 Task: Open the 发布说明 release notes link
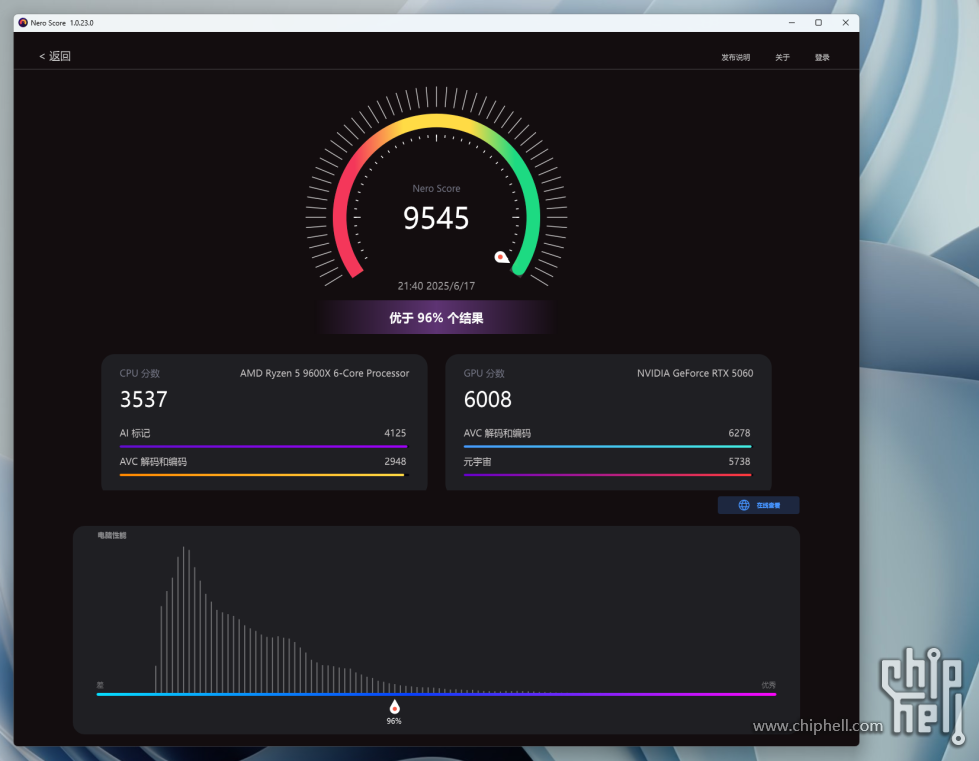[x=735, y=57]
